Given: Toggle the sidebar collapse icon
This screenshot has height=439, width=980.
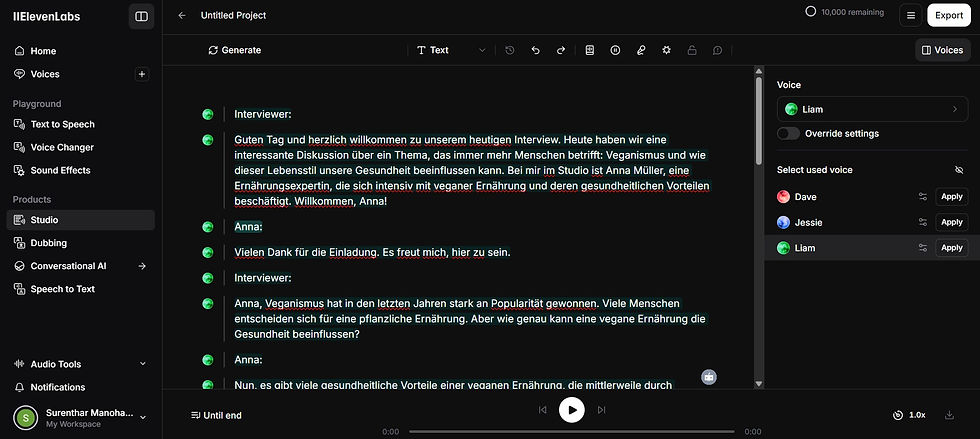Looking at the screenshot, I should click(x=141, y=16).
